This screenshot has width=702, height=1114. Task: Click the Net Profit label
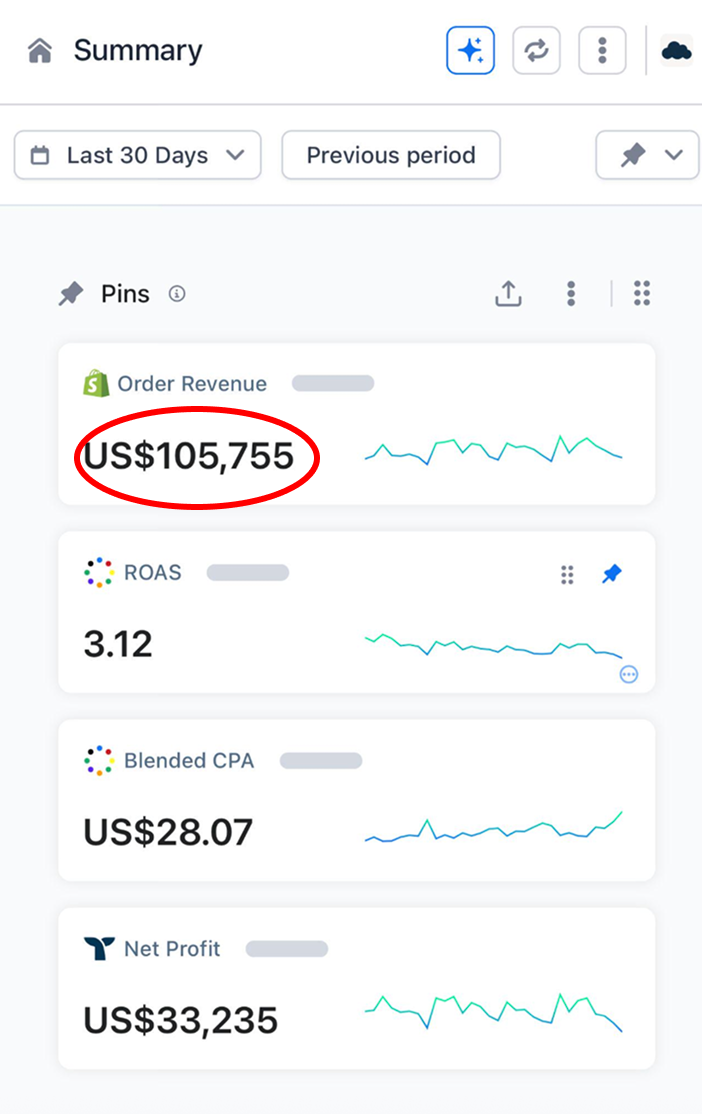(x=172, y=949)
